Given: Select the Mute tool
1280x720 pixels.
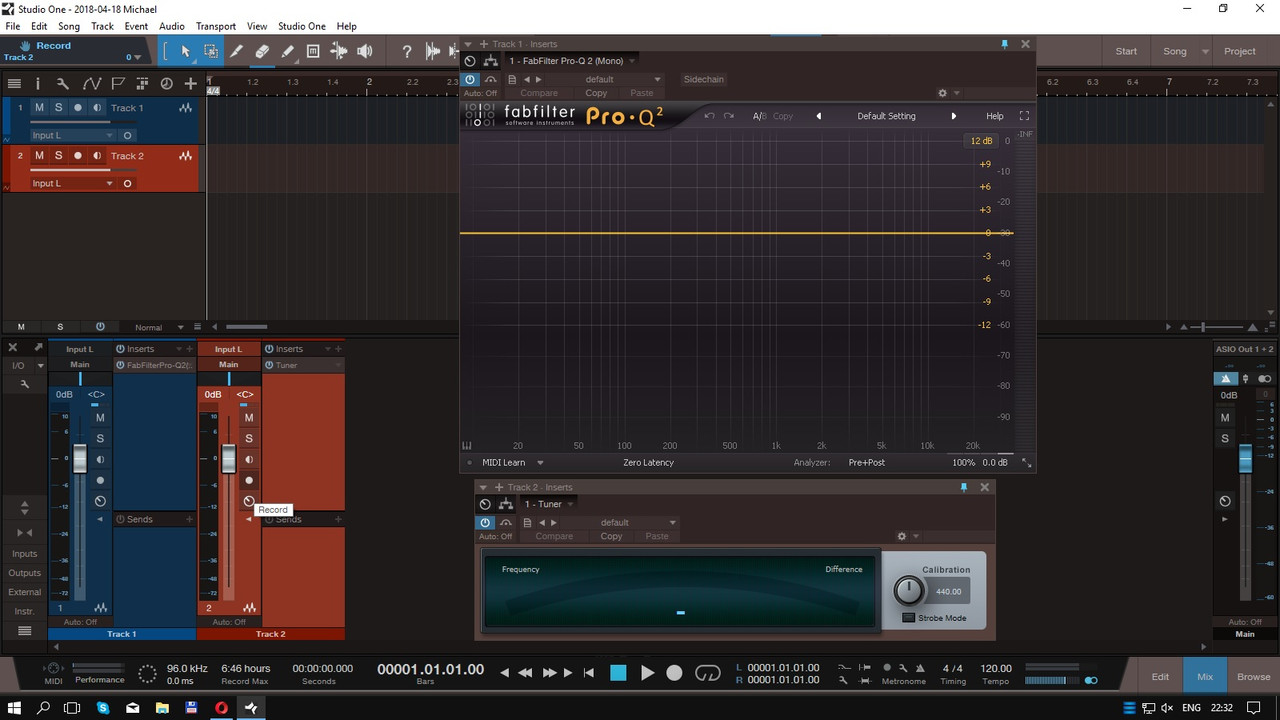Looking at the screenshot, I should coord(313,51).
